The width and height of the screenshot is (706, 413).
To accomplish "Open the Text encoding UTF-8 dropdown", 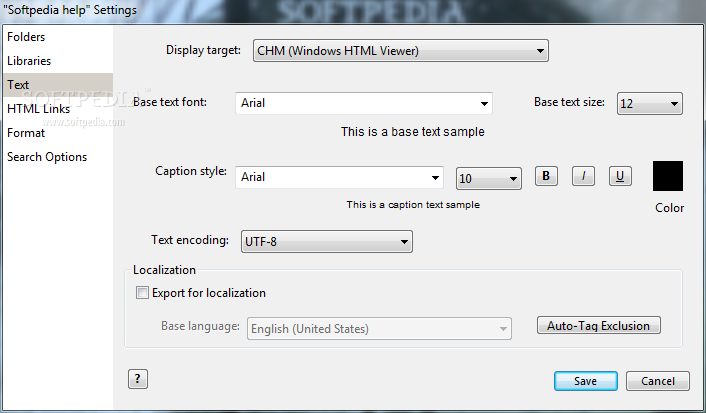I will pos(326,241).
